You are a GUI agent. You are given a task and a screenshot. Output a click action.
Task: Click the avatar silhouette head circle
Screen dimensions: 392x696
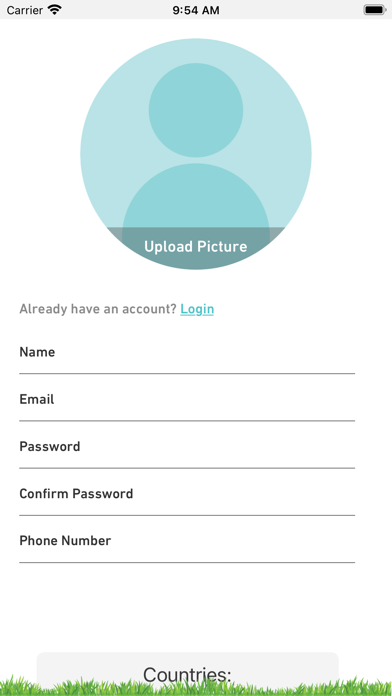[x=196, y=110]
